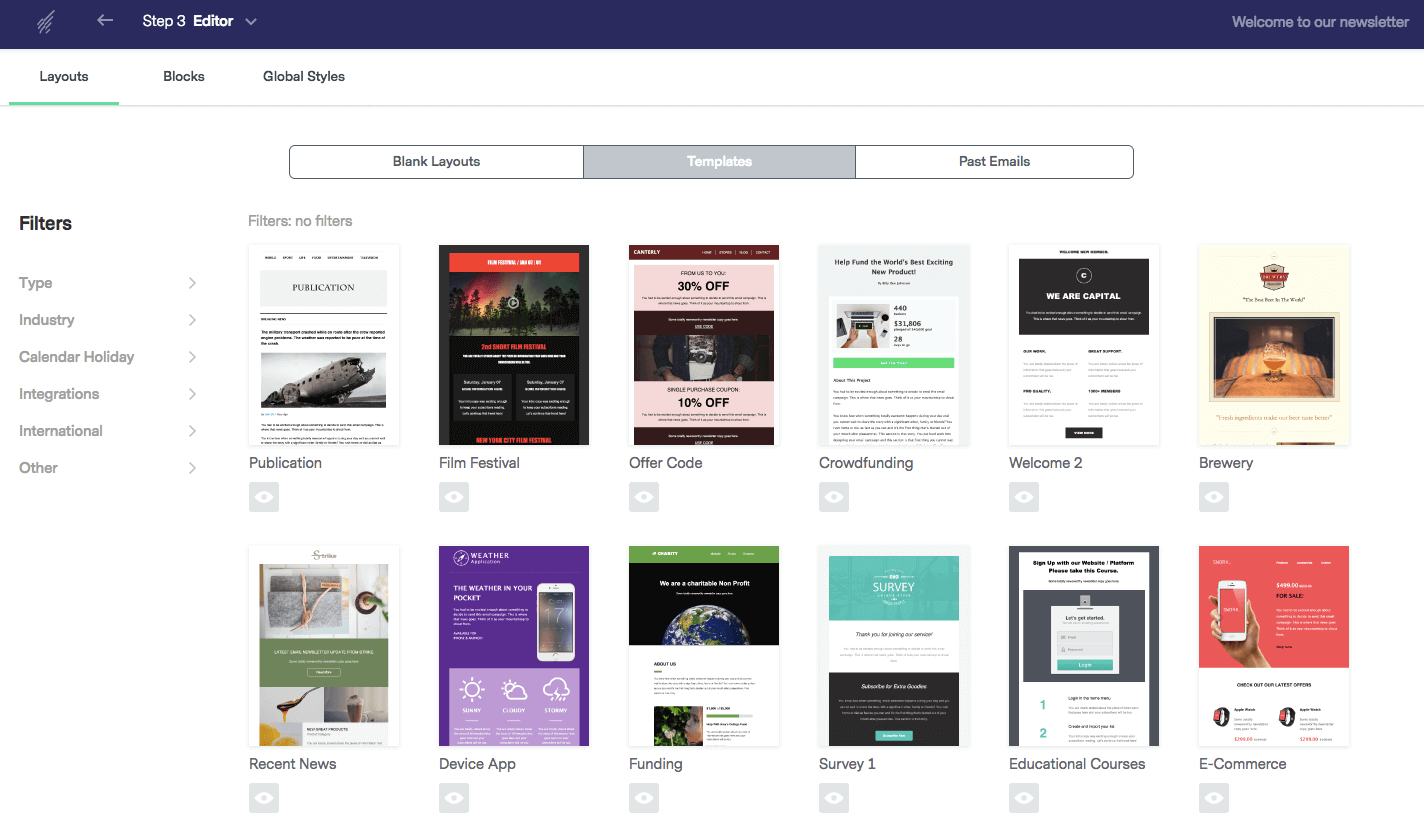
Task: Click preview eye under Welcome 2
Action: point(1024,496)
